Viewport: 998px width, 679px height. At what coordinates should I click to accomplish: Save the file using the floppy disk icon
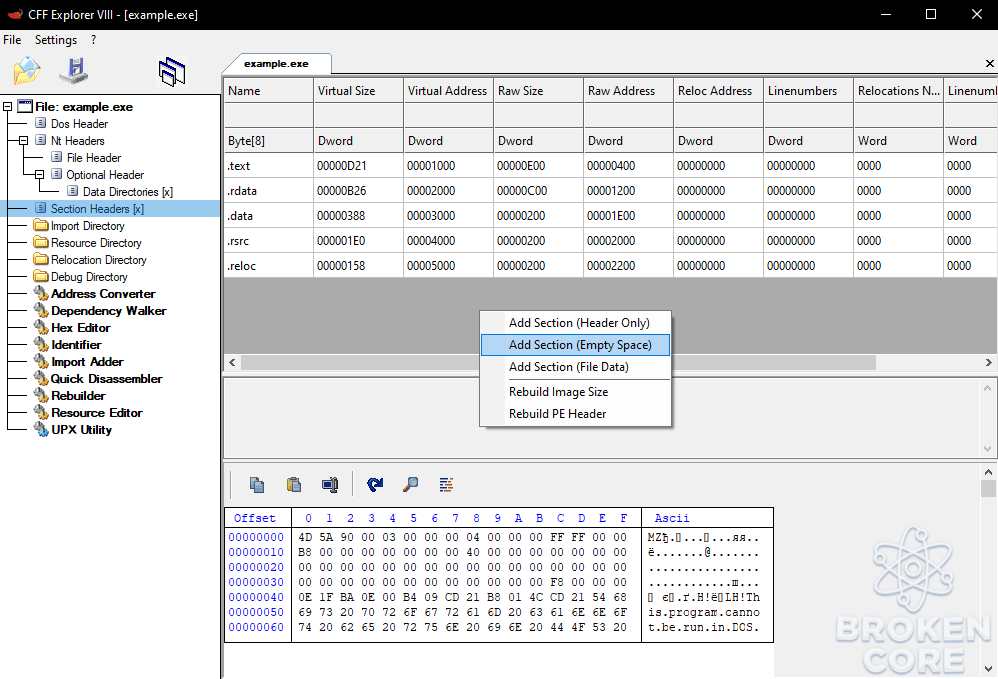tap(74, 71)
